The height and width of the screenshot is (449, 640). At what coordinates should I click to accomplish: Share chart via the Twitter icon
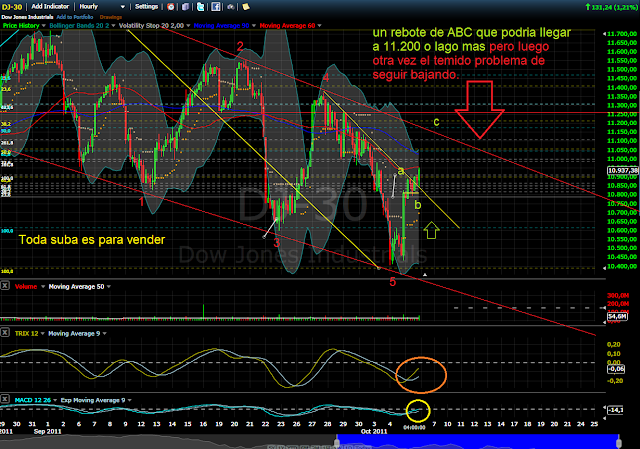pos(200,7)
